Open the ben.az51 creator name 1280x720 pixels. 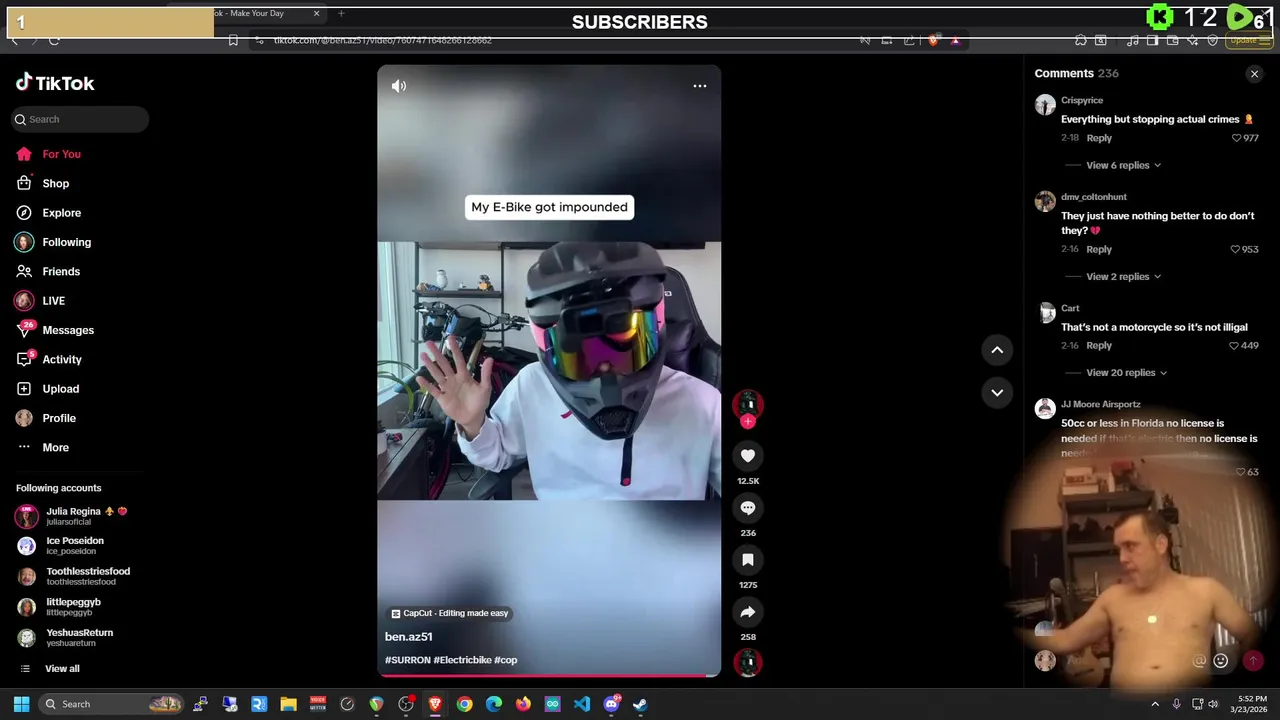pyautogui.click(x=409, y=637)
